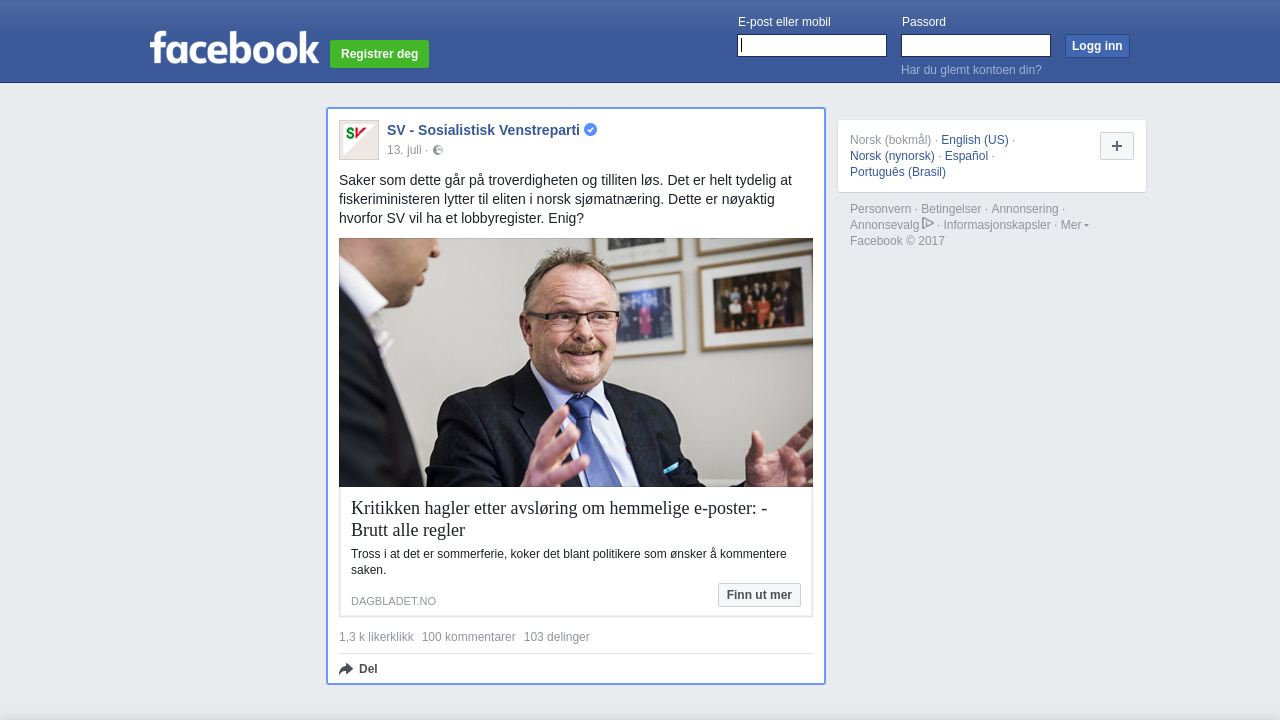This screenshot has height=720, width=1280.
Task: Open the Personvern footer link
Action: (881, 209)
